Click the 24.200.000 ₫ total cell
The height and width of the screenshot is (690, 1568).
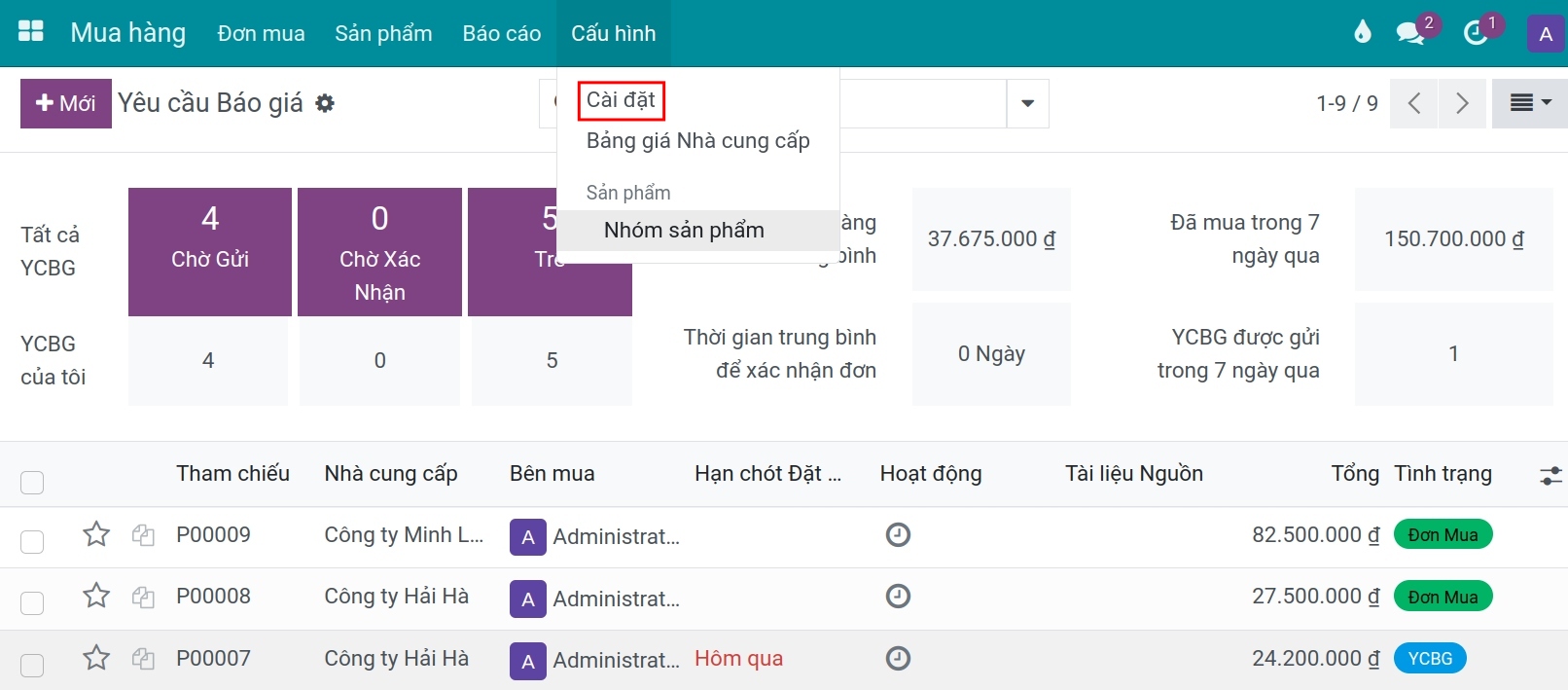tap(1315, 659)
